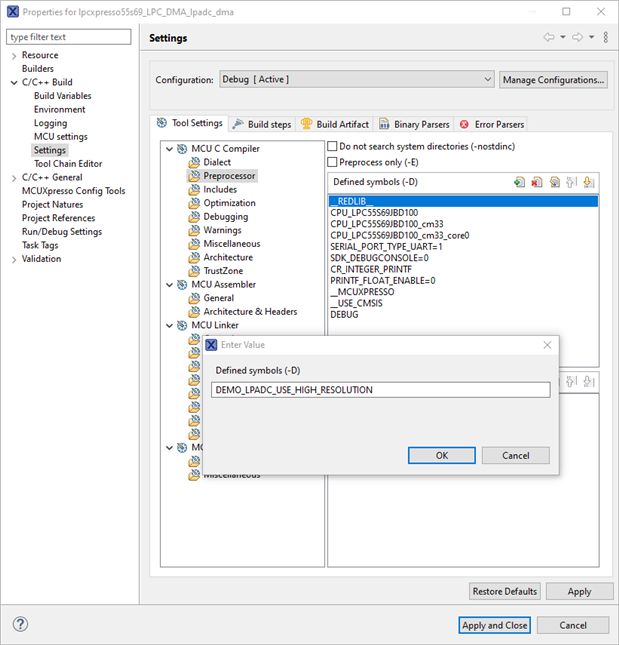Select the SDK_DEBUGCONSOLE=0 symbol
The height and width of the screenshot is (645, 619).
pos(379,258)
